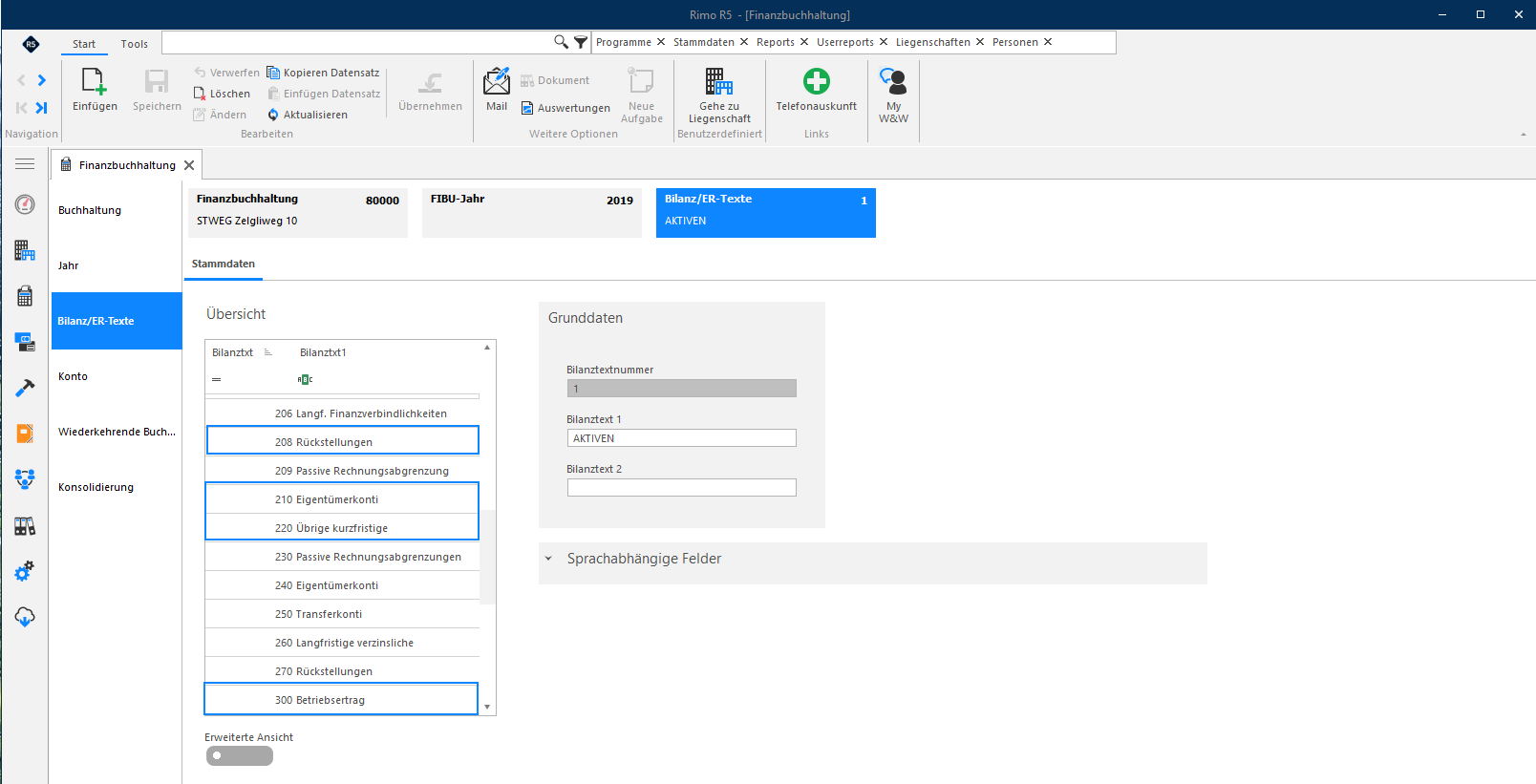This screenshot has height=784, width=1536.
Task: Jump to last record arrow
Action: tap(41, 108)
